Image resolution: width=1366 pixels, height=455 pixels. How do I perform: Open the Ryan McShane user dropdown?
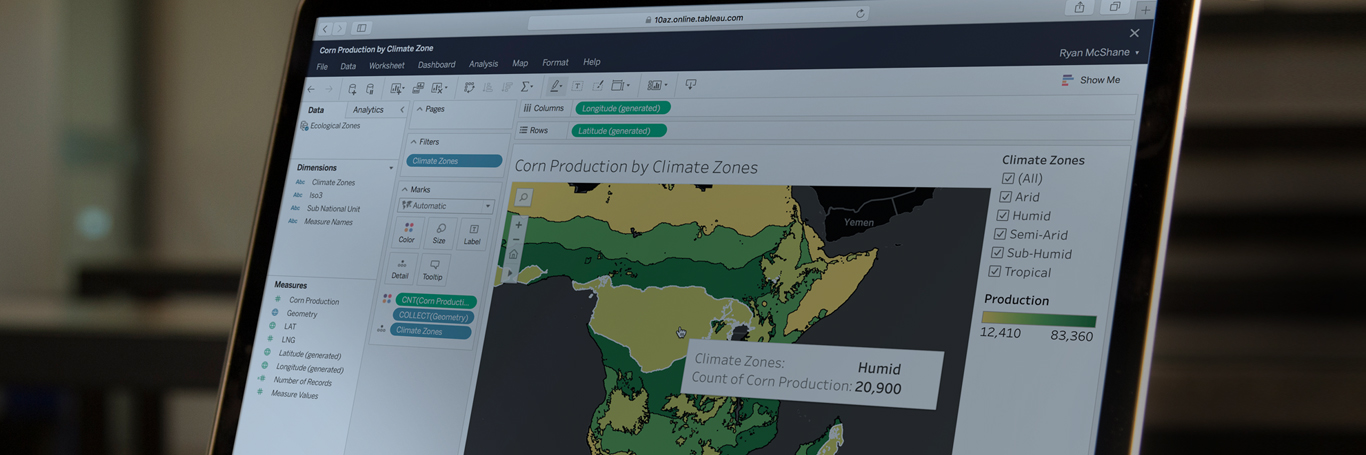[x=1099, y=53]
